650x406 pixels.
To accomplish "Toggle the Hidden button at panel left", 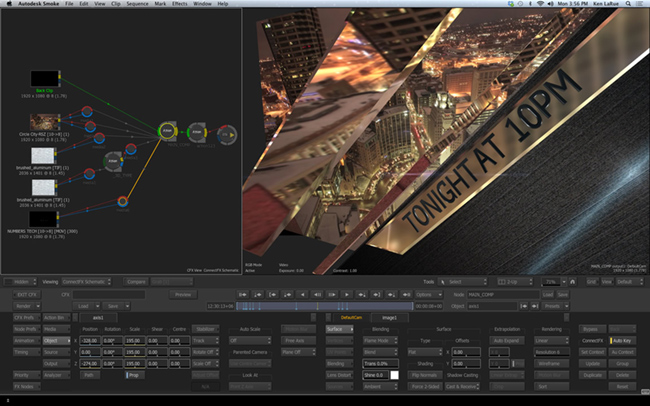I will coord(19,282).
